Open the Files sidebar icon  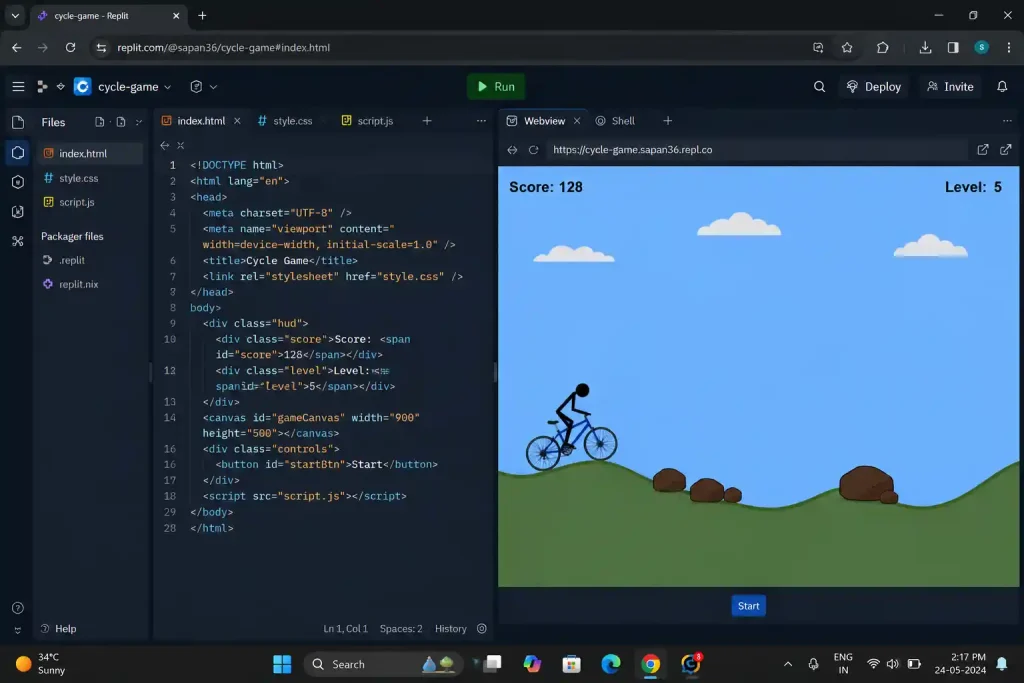tap(18, 122)
